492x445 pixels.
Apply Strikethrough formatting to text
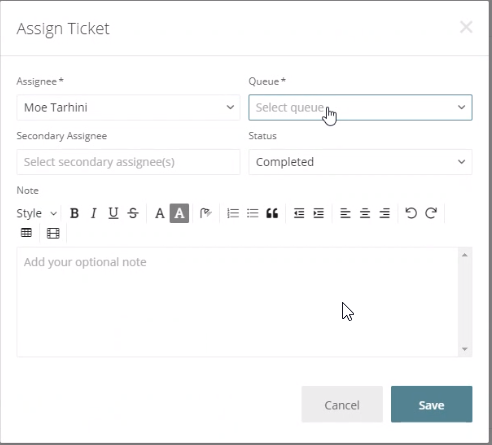[x=133, y=213]
